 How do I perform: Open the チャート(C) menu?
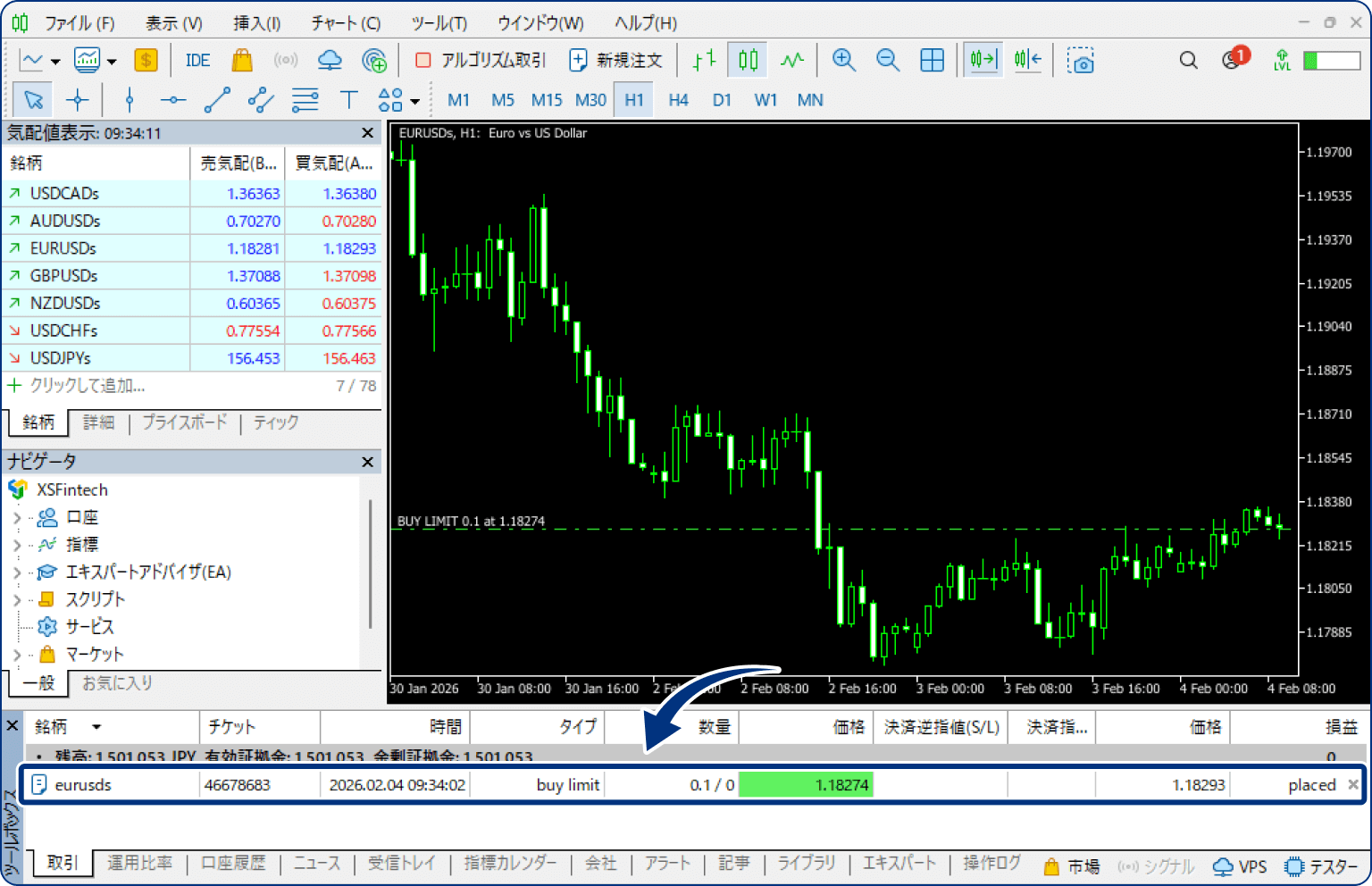[346, 23]
